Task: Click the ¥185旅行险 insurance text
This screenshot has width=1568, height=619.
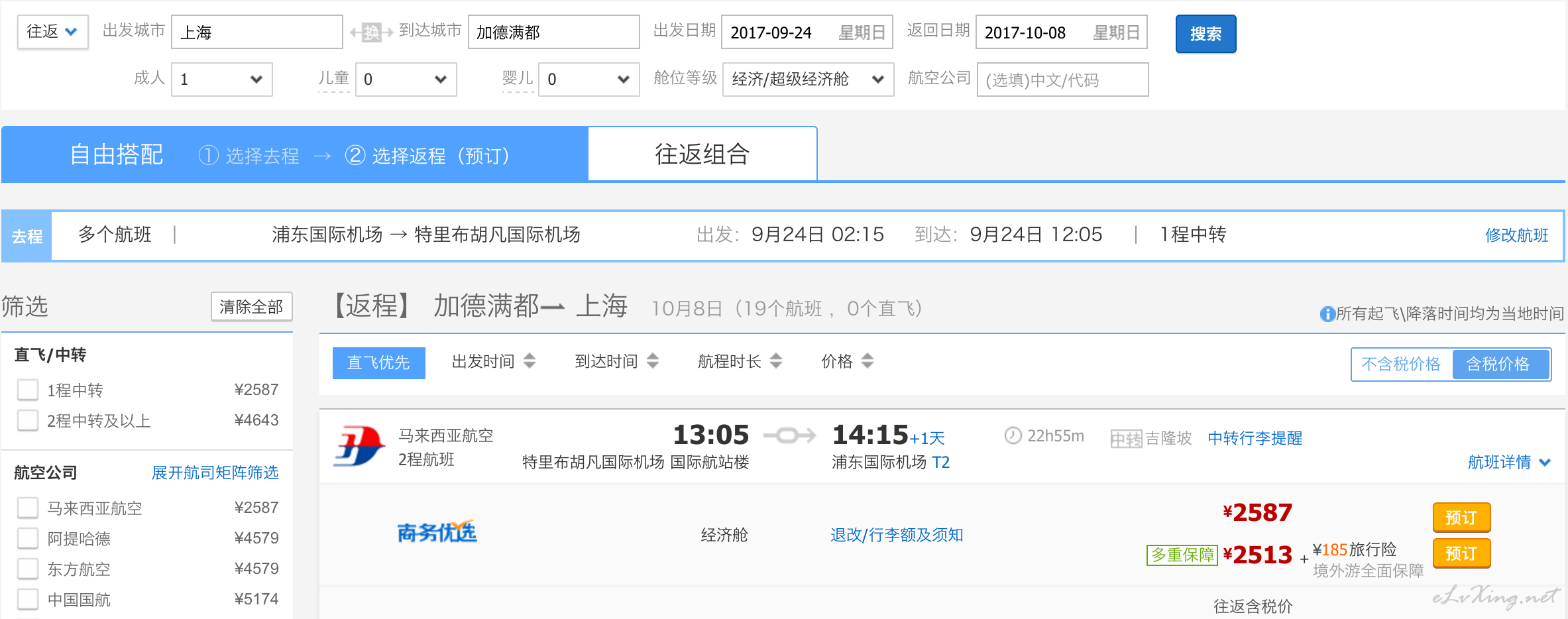Action: pos(1355,549)
